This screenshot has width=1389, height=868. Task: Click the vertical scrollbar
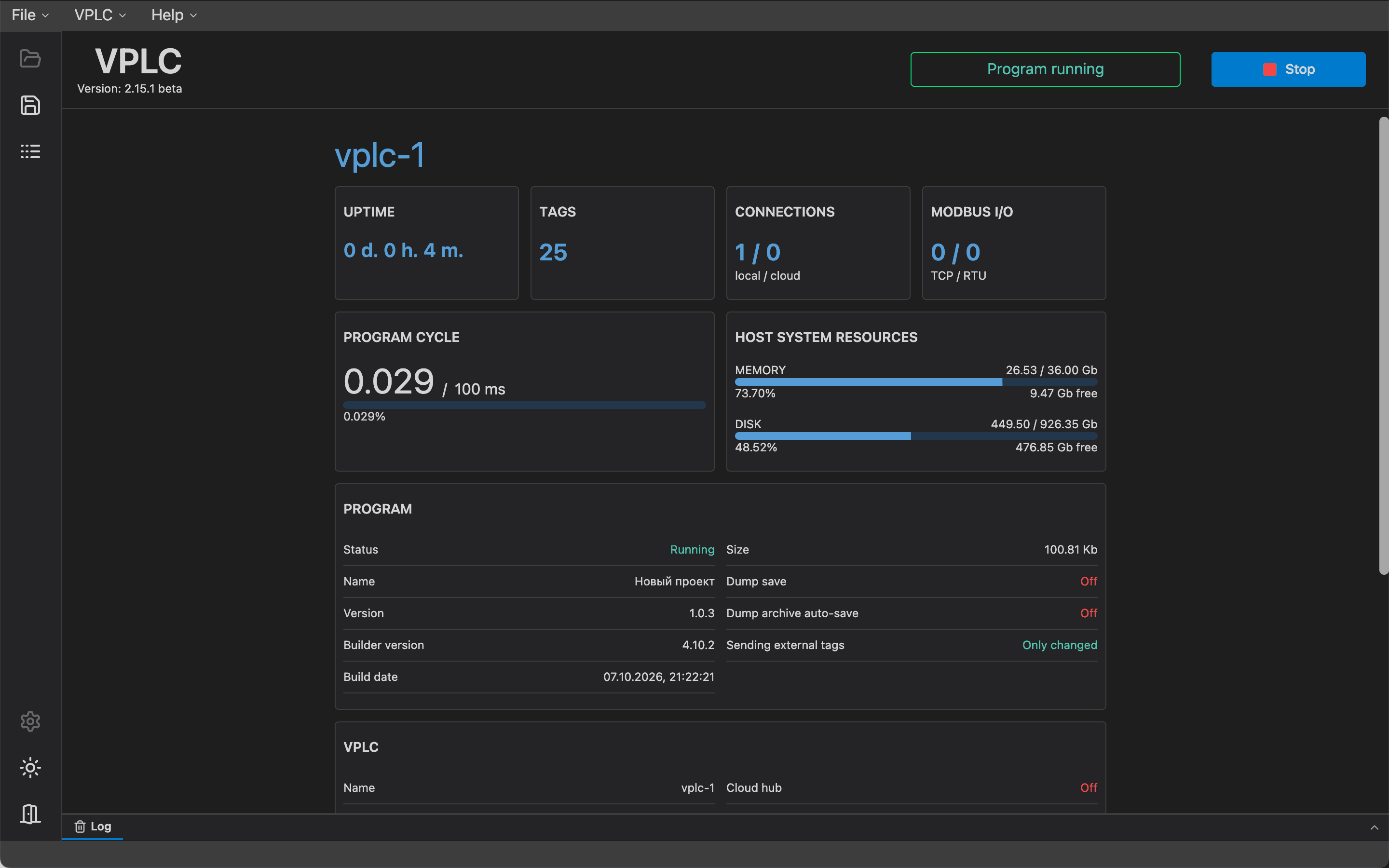1383,346
